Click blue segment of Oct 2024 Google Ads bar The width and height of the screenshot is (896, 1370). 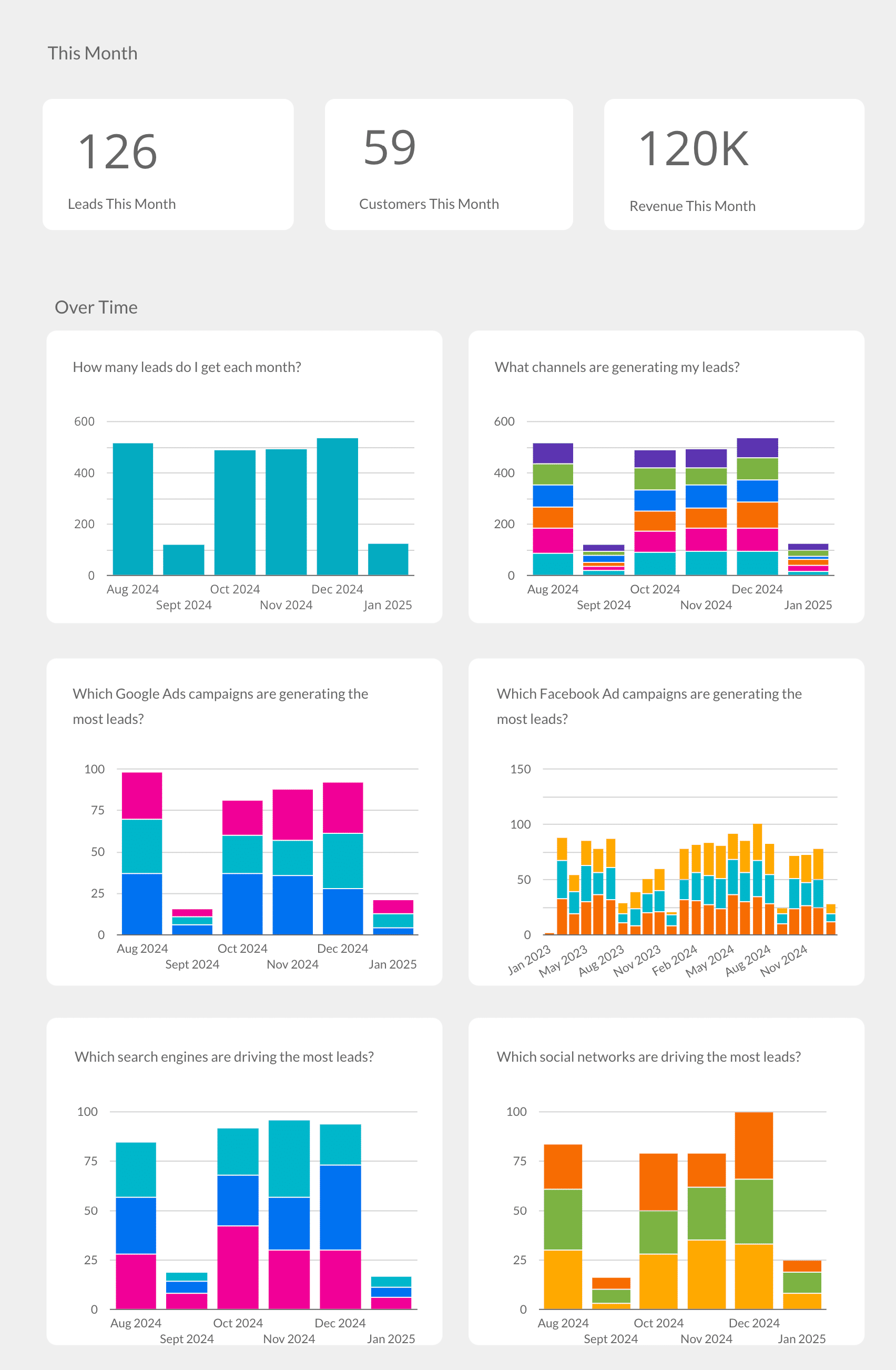point(242,904)
